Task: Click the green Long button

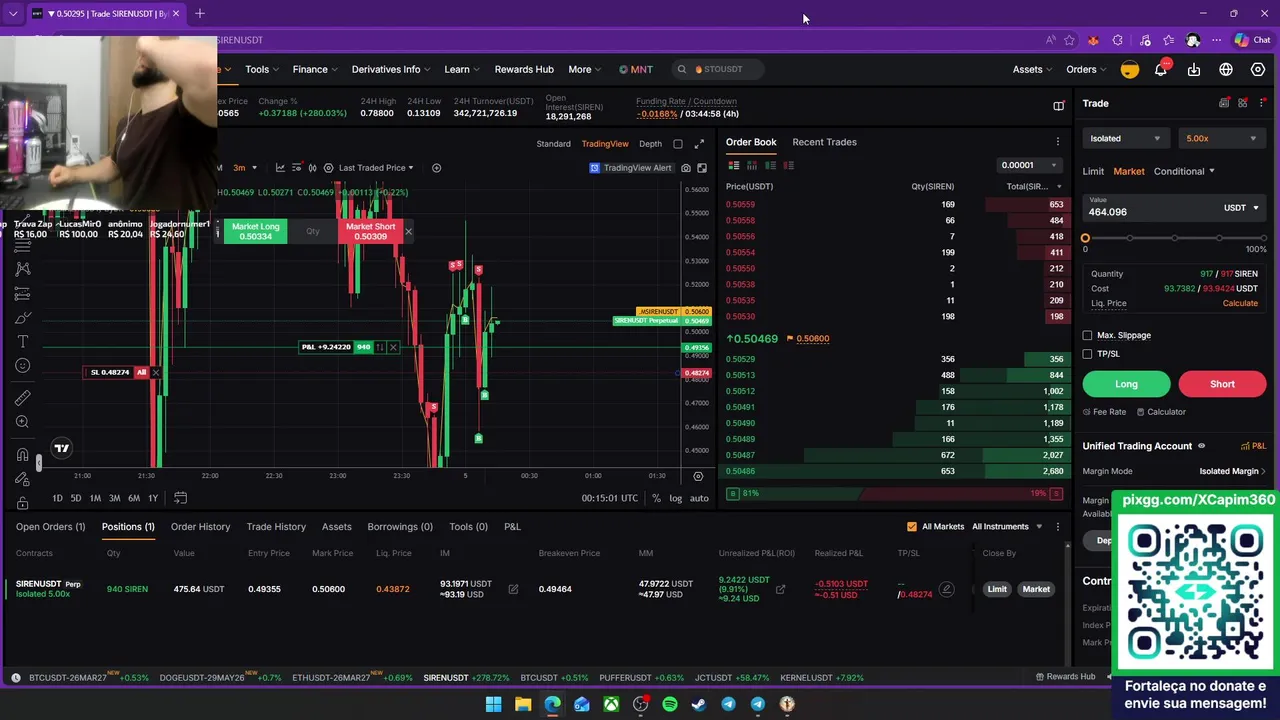Action: coord(1126,384)
